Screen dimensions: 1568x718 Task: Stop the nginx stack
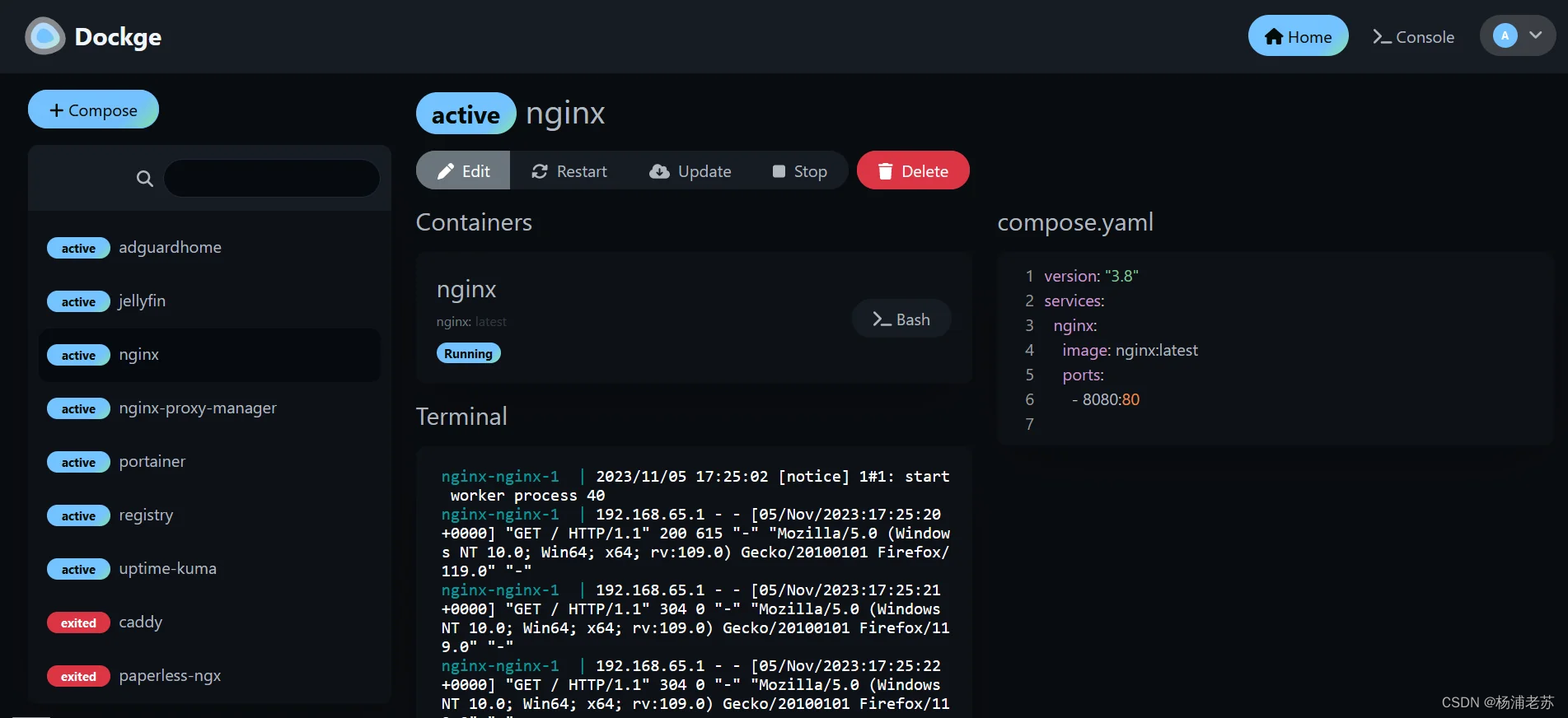pos(799,170)
